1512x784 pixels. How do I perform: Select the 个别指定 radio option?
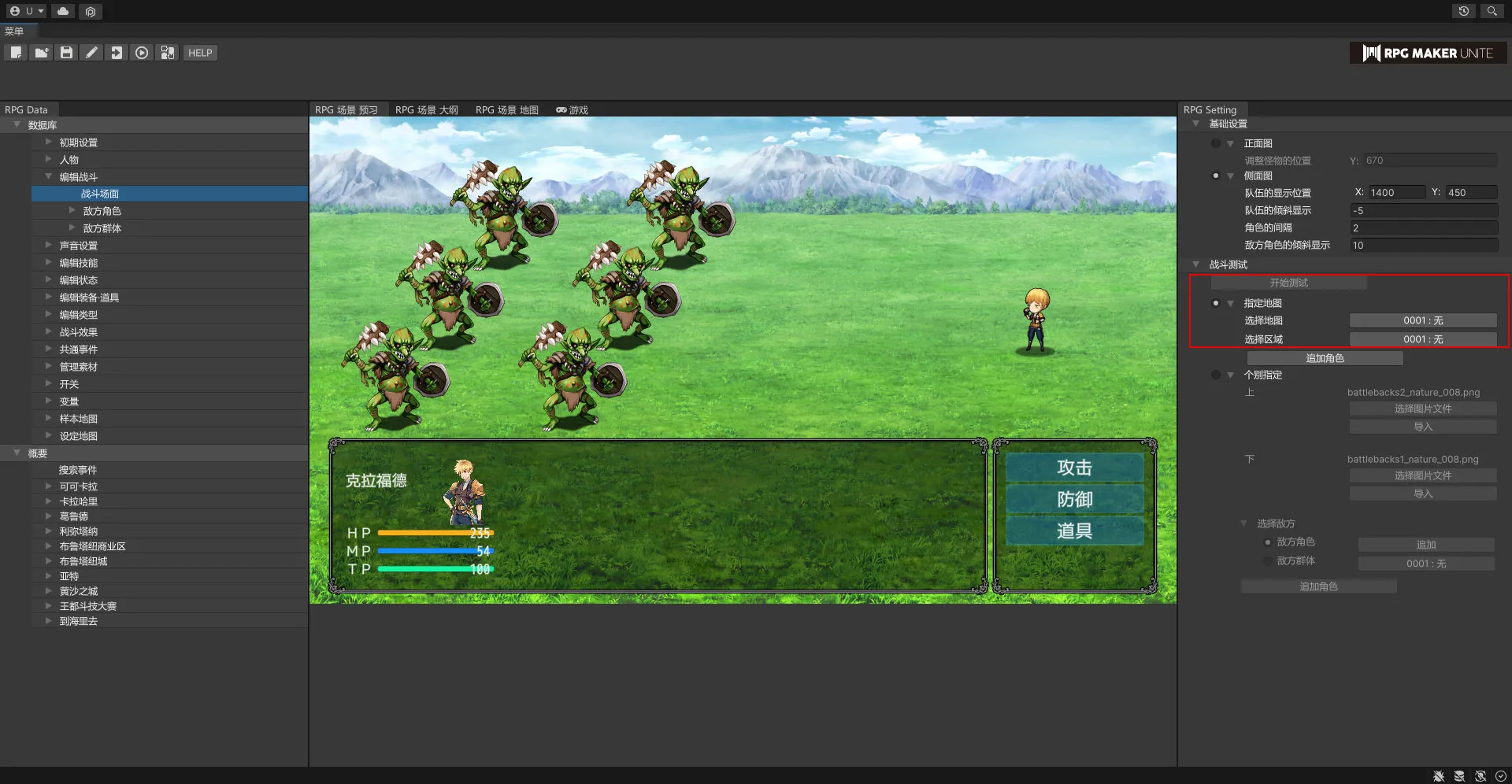1216,375
